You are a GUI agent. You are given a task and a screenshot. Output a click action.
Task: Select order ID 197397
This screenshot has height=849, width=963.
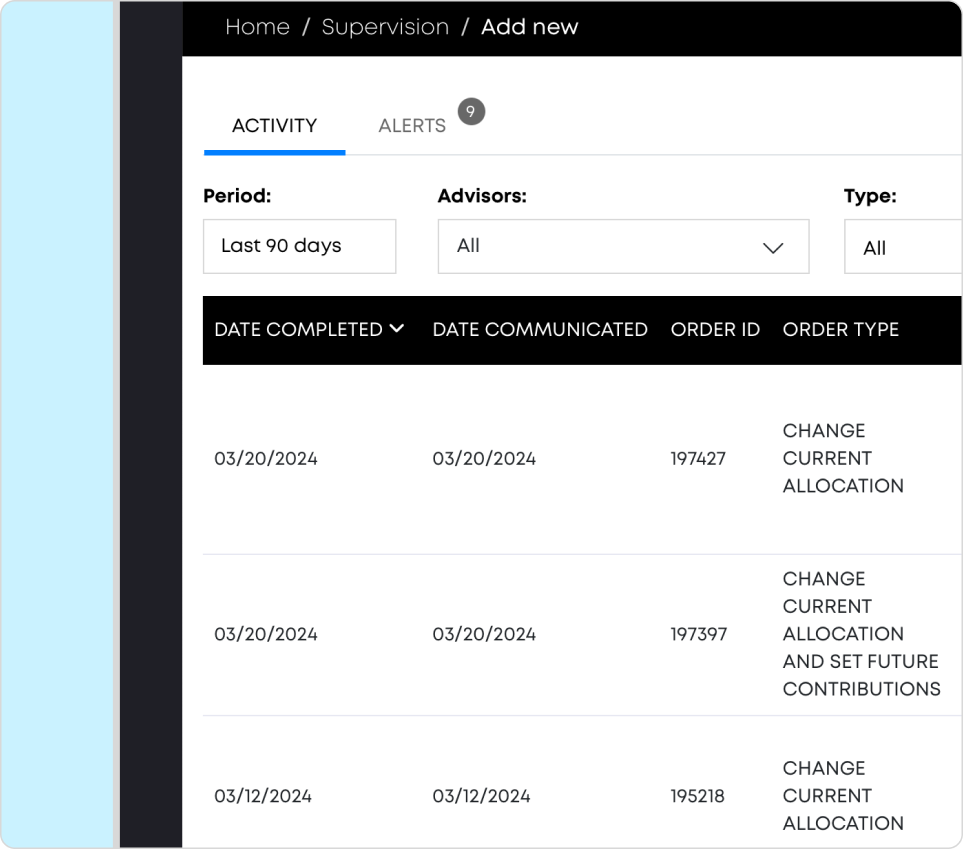pyautogui.click(x=698, y=634)
